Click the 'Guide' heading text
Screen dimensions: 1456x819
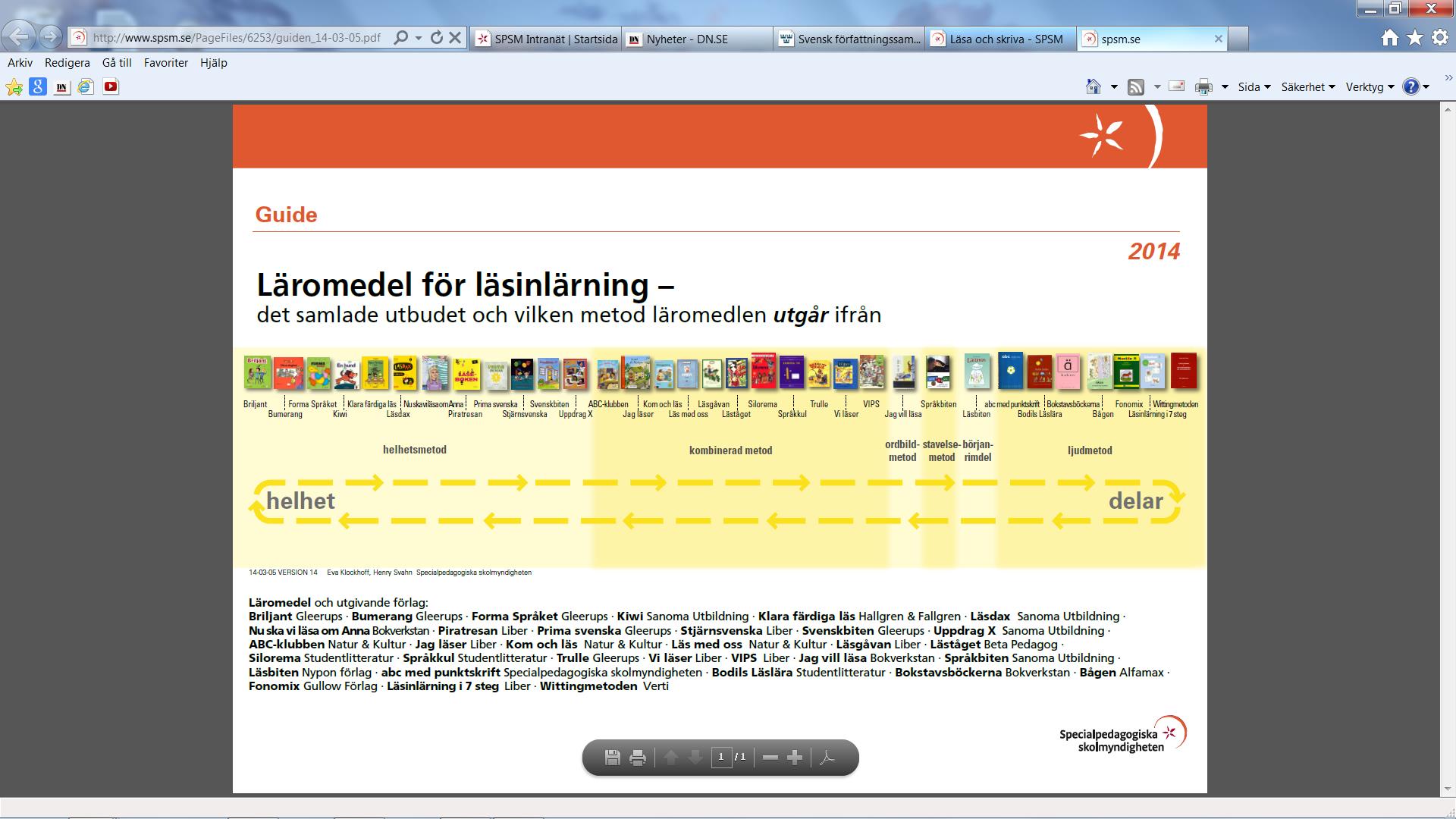click(x=286, y=215)
